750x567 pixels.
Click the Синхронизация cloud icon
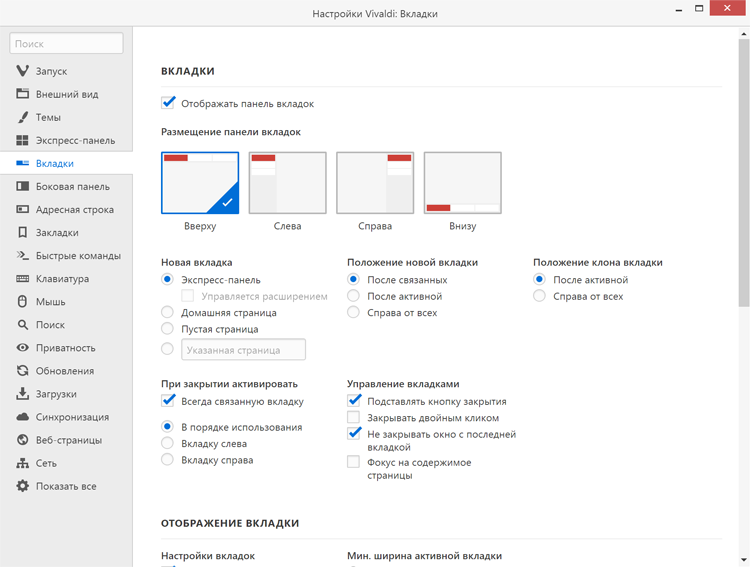pyautogui.click(x=22, y=417)
